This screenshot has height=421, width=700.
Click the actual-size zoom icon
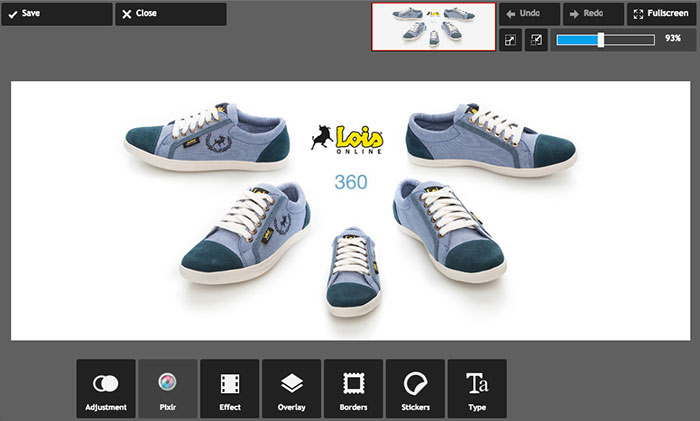(x=536, y=40)
